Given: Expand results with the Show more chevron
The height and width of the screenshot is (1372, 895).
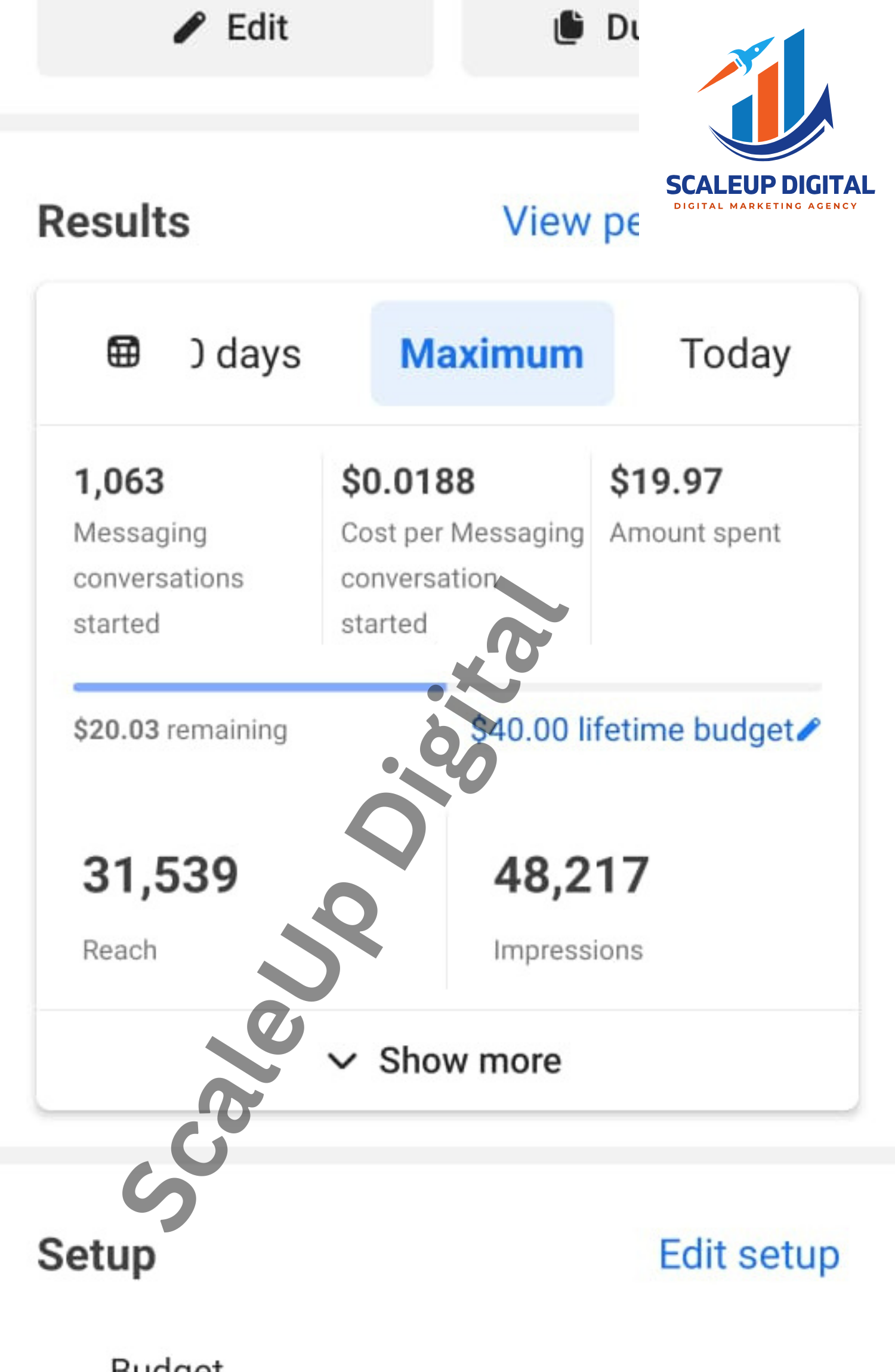Looking at the screenshot, I should coord(342,1061).
